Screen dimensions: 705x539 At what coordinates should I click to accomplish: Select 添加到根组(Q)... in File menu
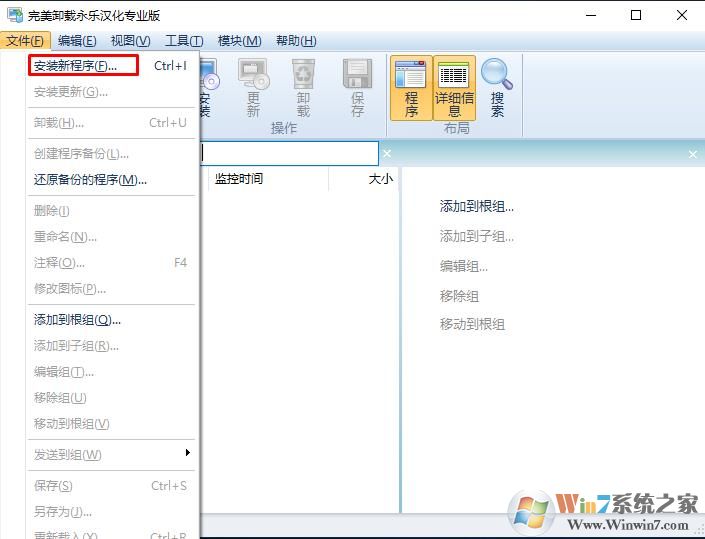coord(77,320)
